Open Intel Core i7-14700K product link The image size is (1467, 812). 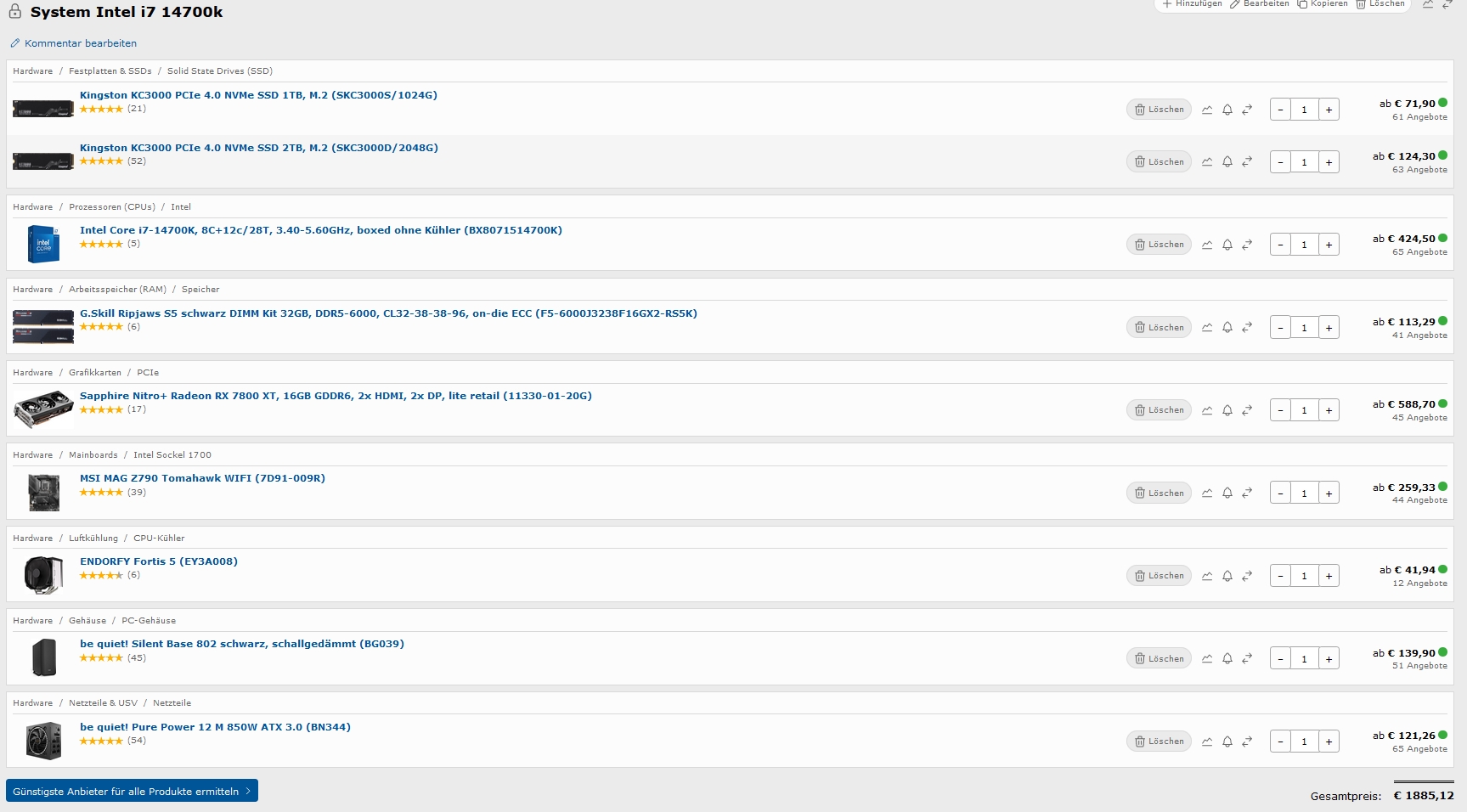[x=321, y=230]
